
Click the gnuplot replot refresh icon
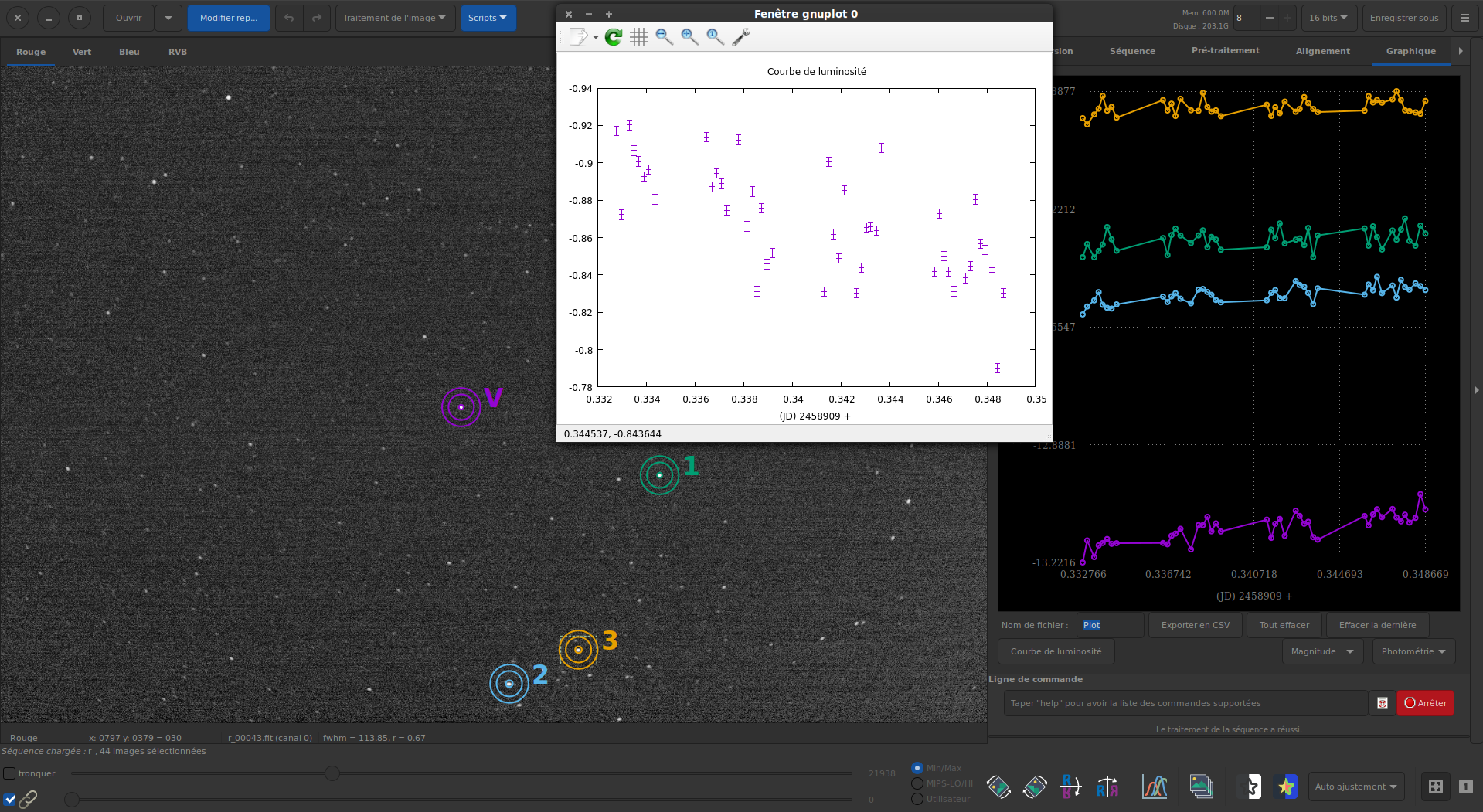click(x=614, y=37)
